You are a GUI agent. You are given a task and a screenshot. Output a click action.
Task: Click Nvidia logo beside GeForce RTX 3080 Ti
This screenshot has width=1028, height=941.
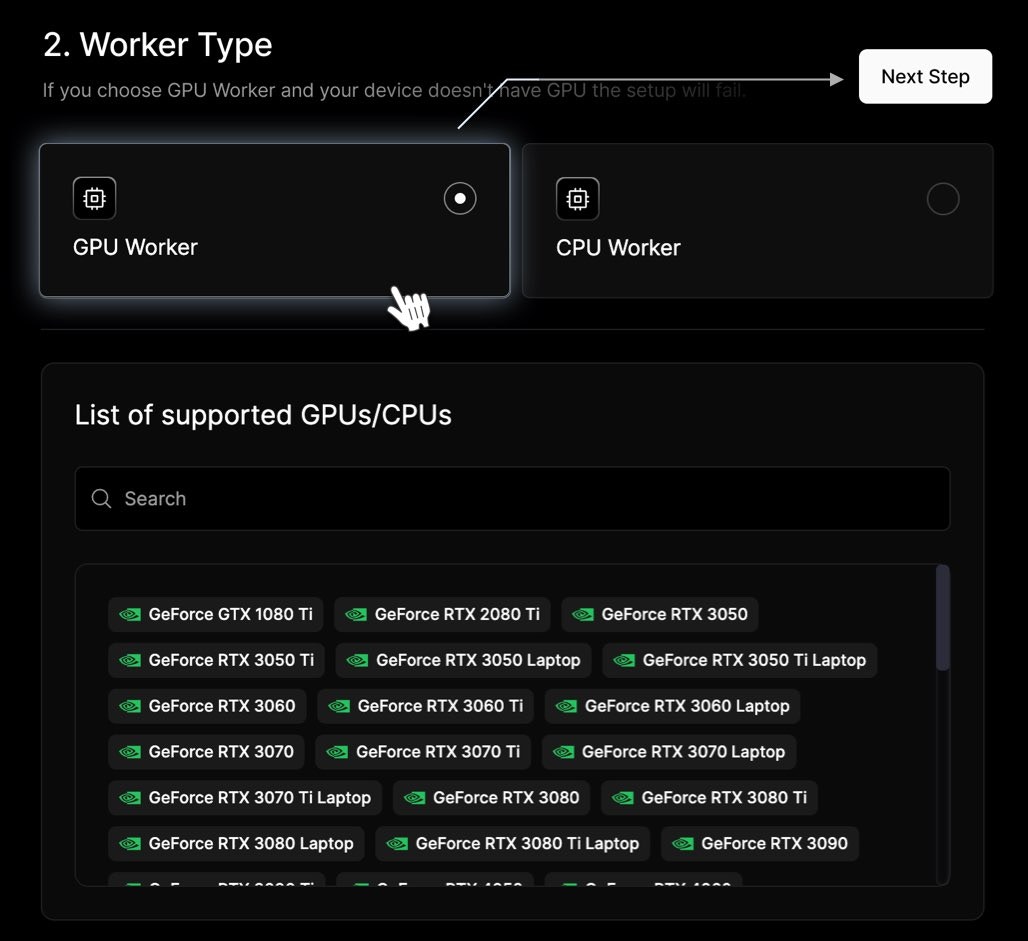[x=623, y=798]
